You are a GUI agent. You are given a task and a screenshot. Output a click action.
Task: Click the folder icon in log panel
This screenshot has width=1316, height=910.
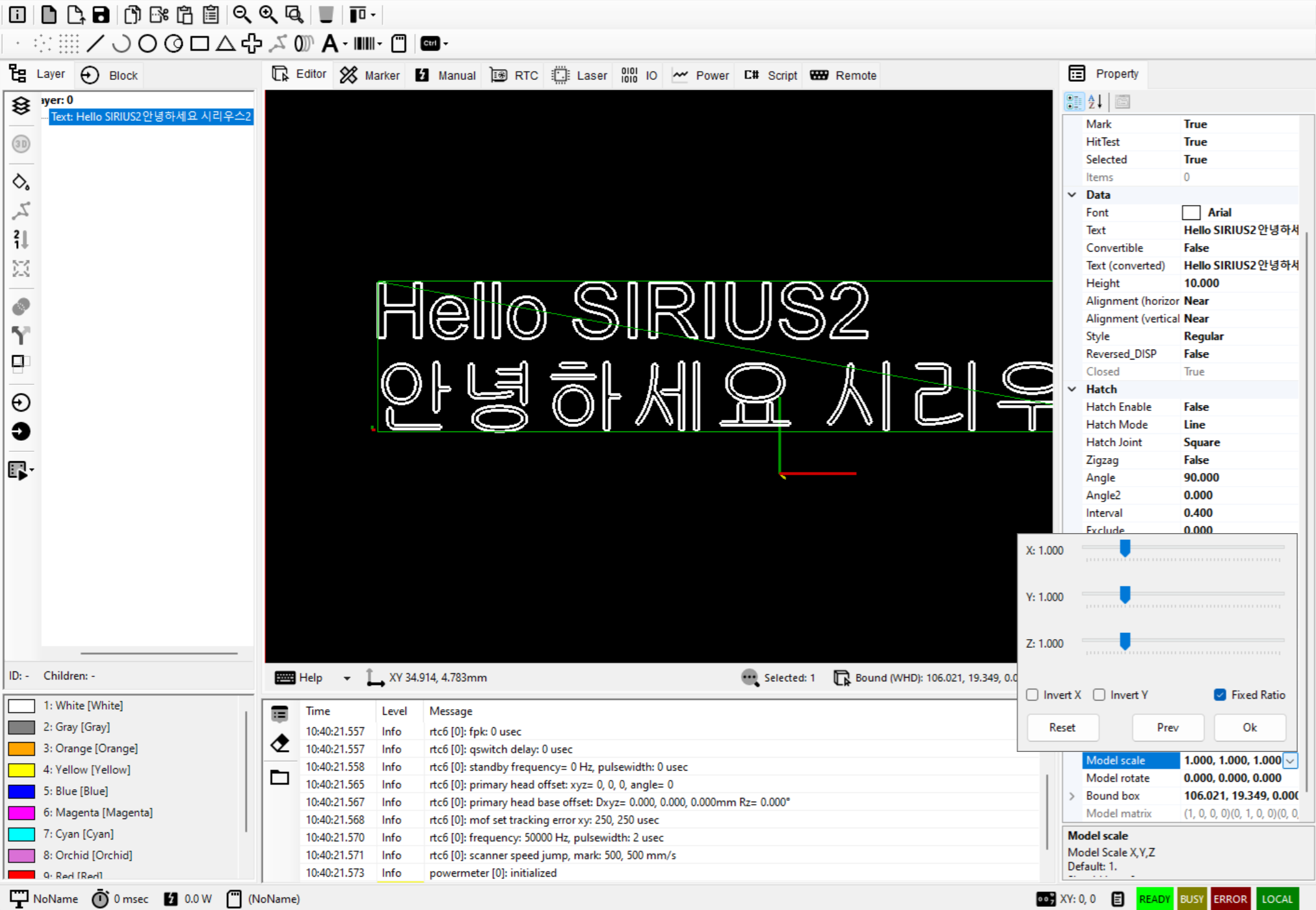(x=280, y=777)
